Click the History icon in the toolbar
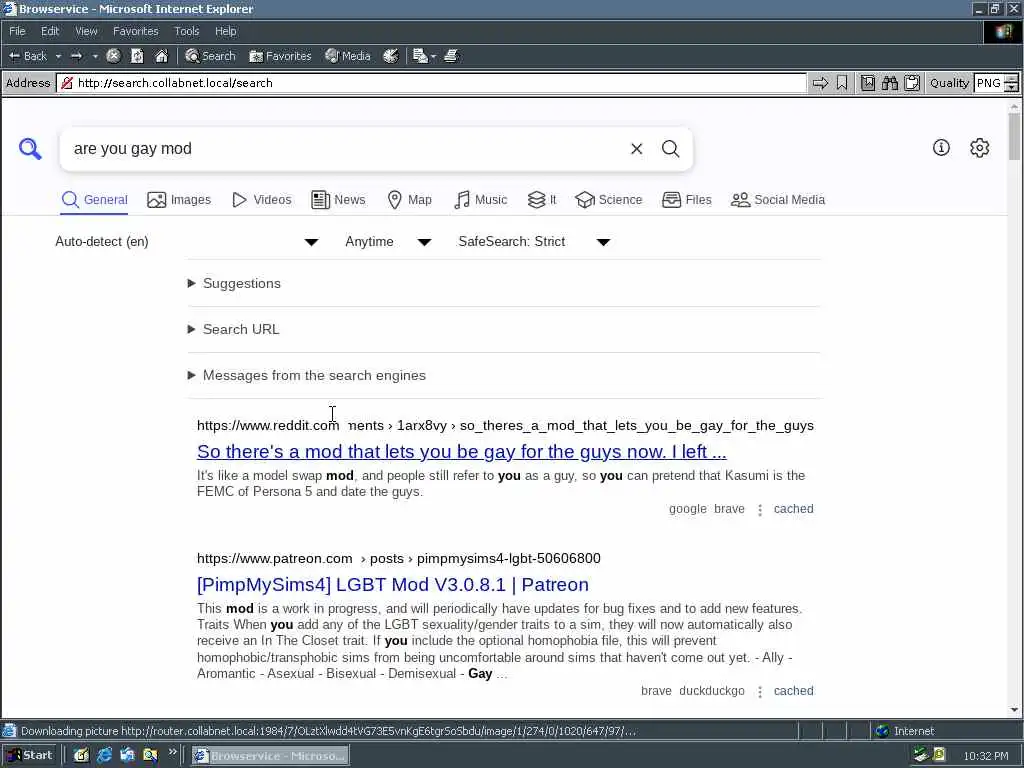The width and height of the screenshot is (1024, 768). click(391, 56)
